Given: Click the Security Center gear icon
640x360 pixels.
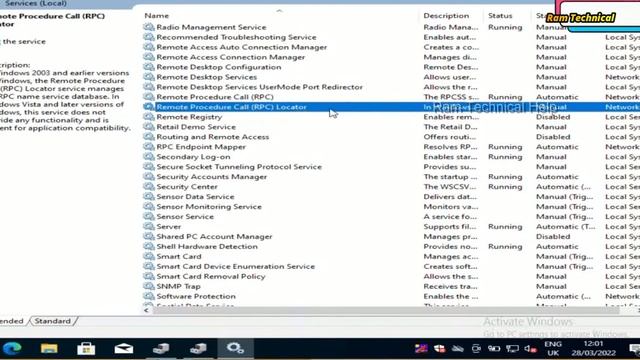Looking at the screenshot, I should pos(149,187).
